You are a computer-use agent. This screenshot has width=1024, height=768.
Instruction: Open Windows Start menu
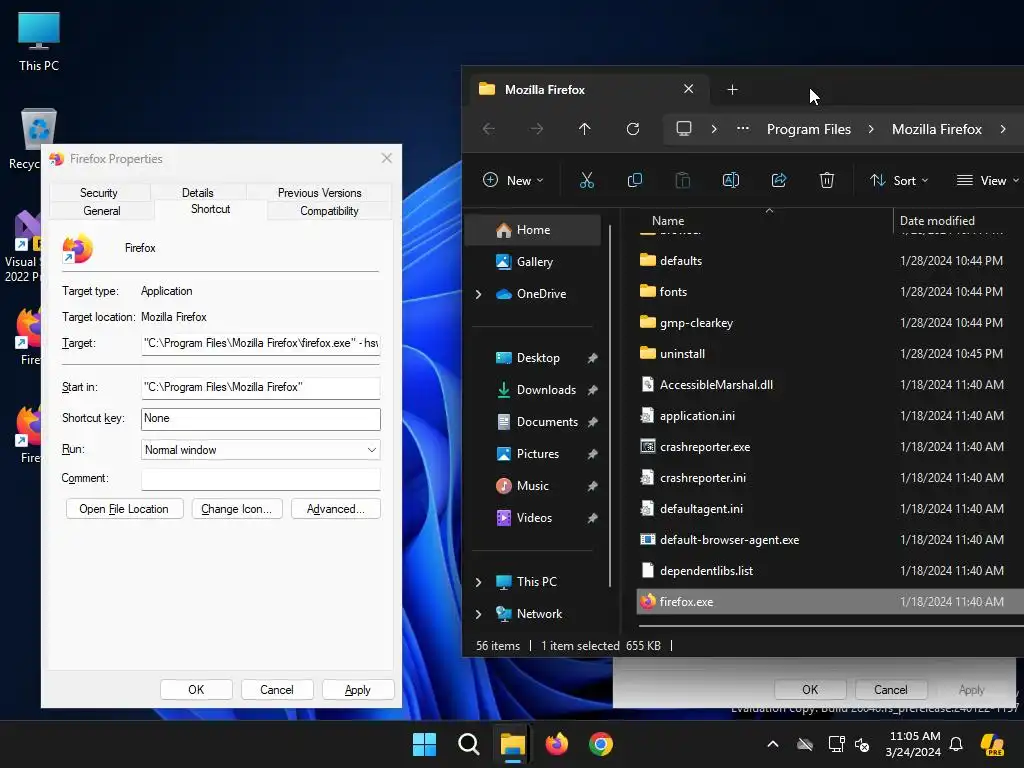pyautogui.click(x=424, y=744)
